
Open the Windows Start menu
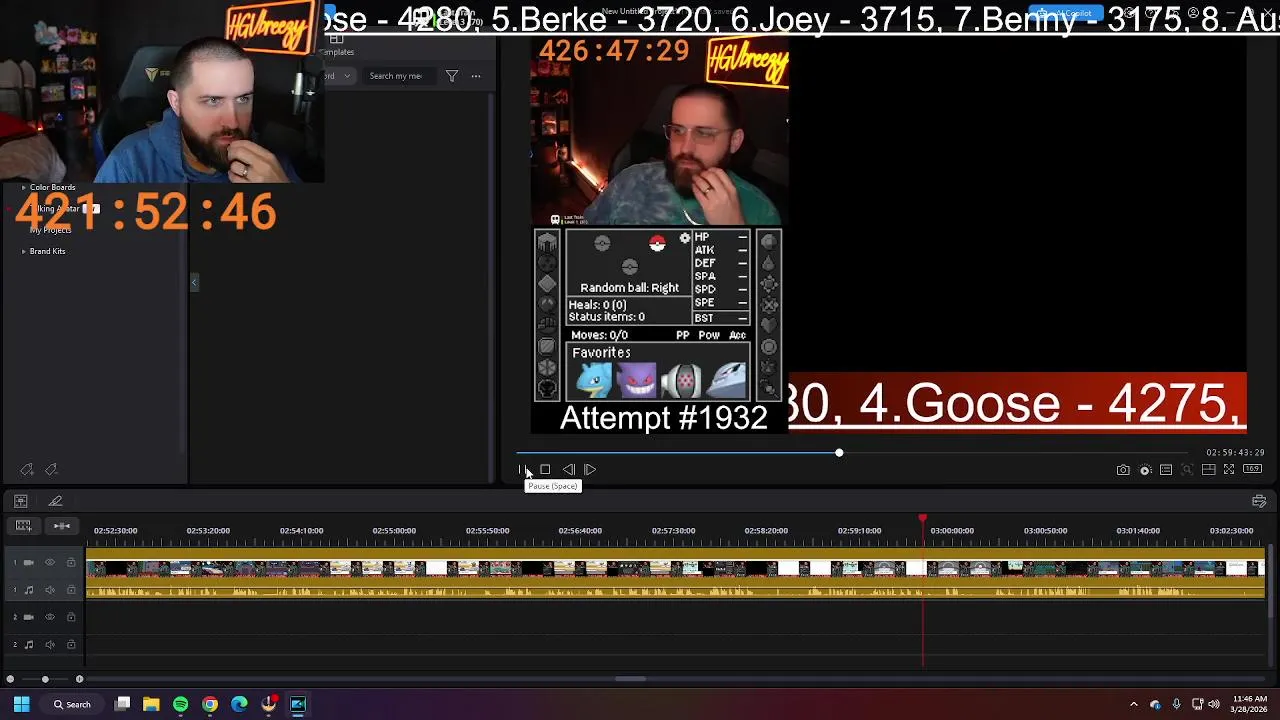21,704
